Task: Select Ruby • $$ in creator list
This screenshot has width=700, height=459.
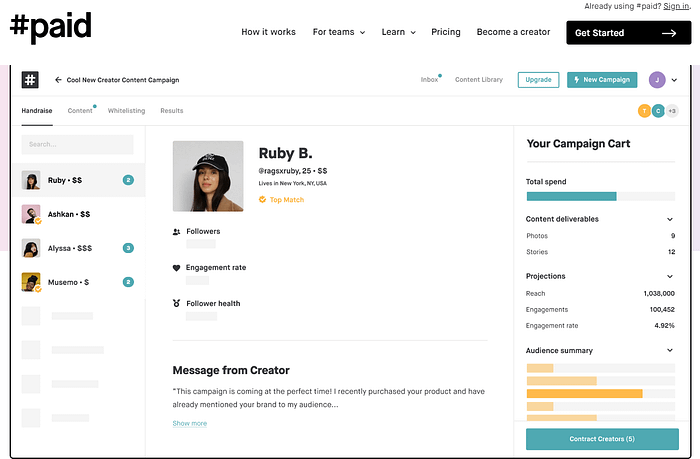Action: pyautogui.click(x=78, y=180)
